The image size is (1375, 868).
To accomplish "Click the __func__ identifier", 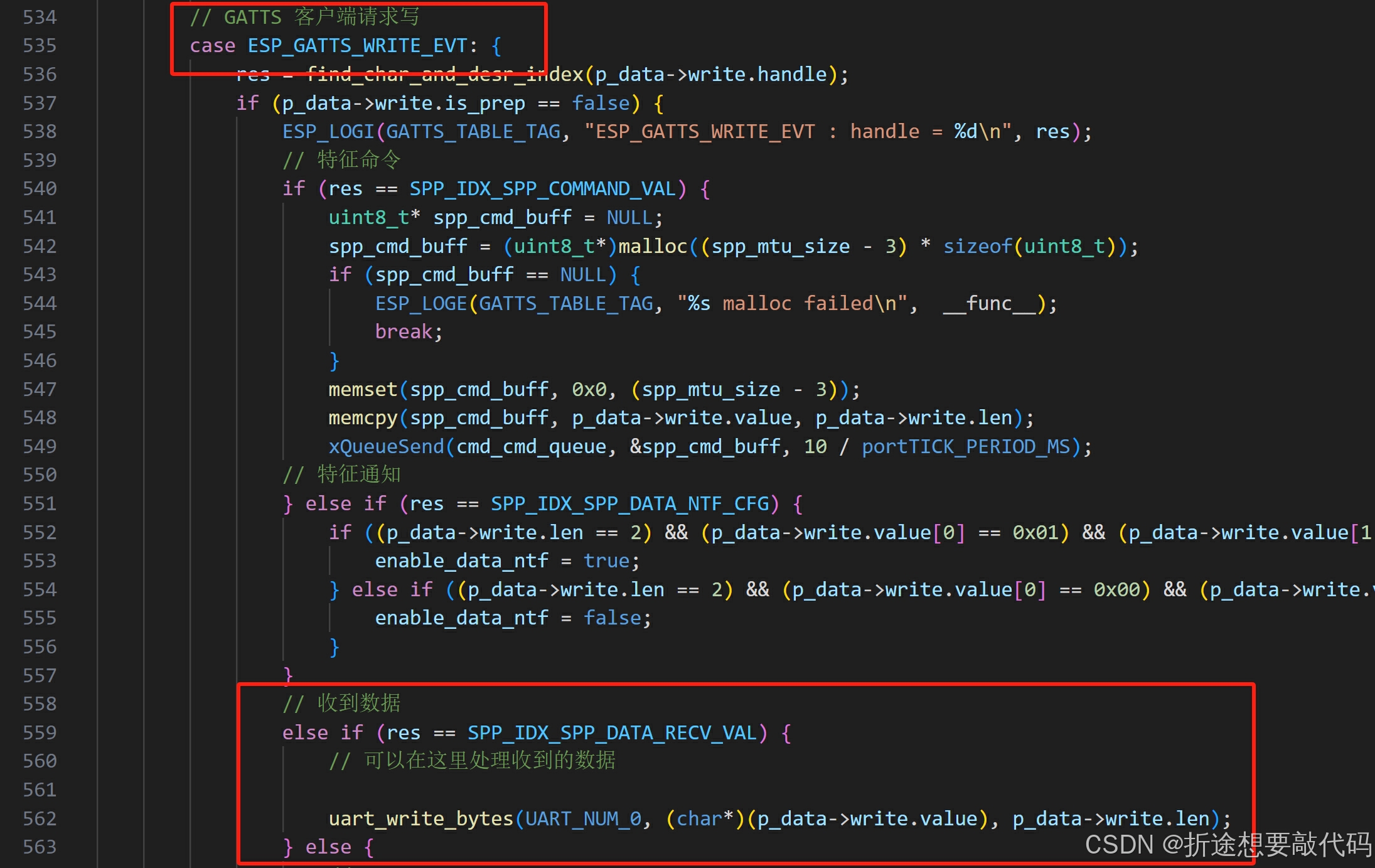I will click(x=989, y=303).
